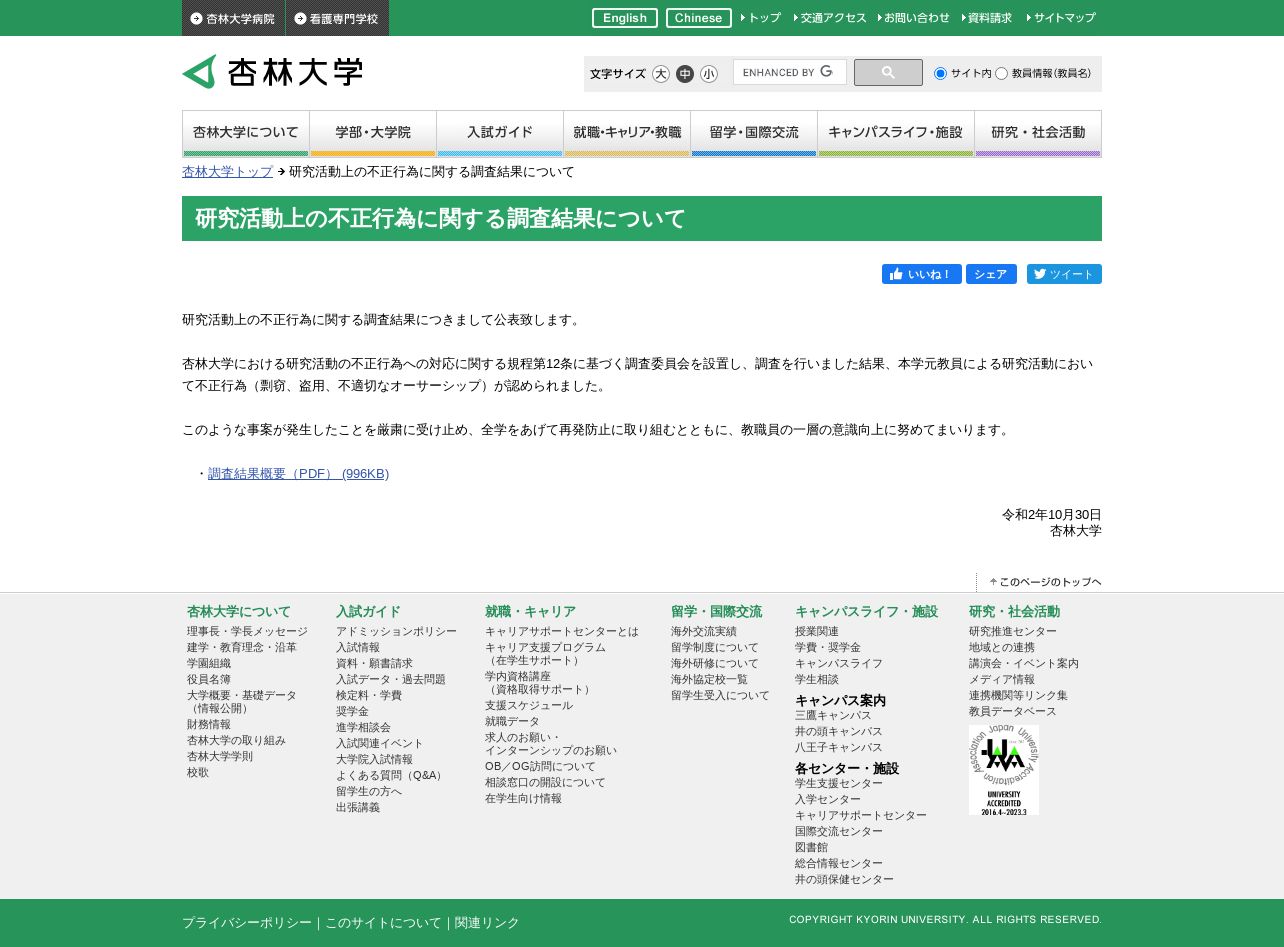This screenshot has width=1284, height=947.
Task: Open 留学生受入について footer link
Action: point(720,696)
